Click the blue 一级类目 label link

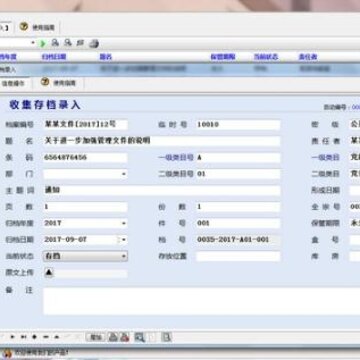[x=325, y=158]
